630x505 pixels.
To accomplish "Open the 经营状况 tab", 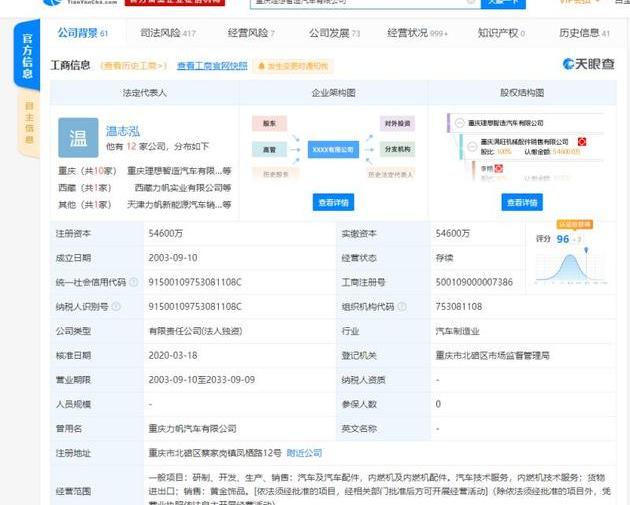I will tap(417, 33).
